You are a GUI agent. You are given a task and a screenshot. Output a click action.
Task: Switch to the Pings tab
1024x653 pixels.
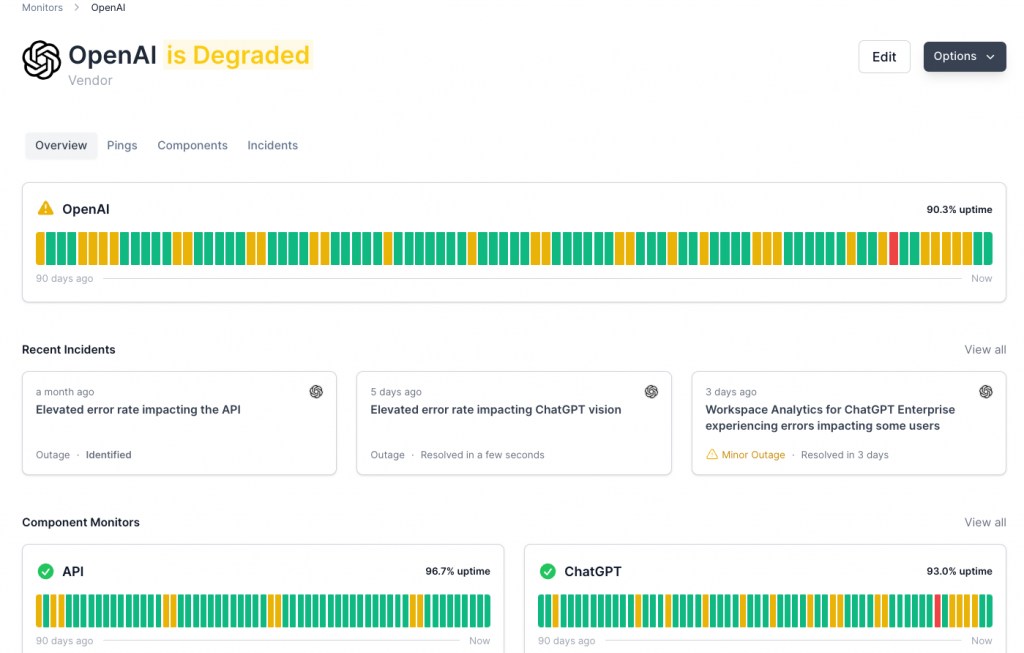tap(122, 146)
